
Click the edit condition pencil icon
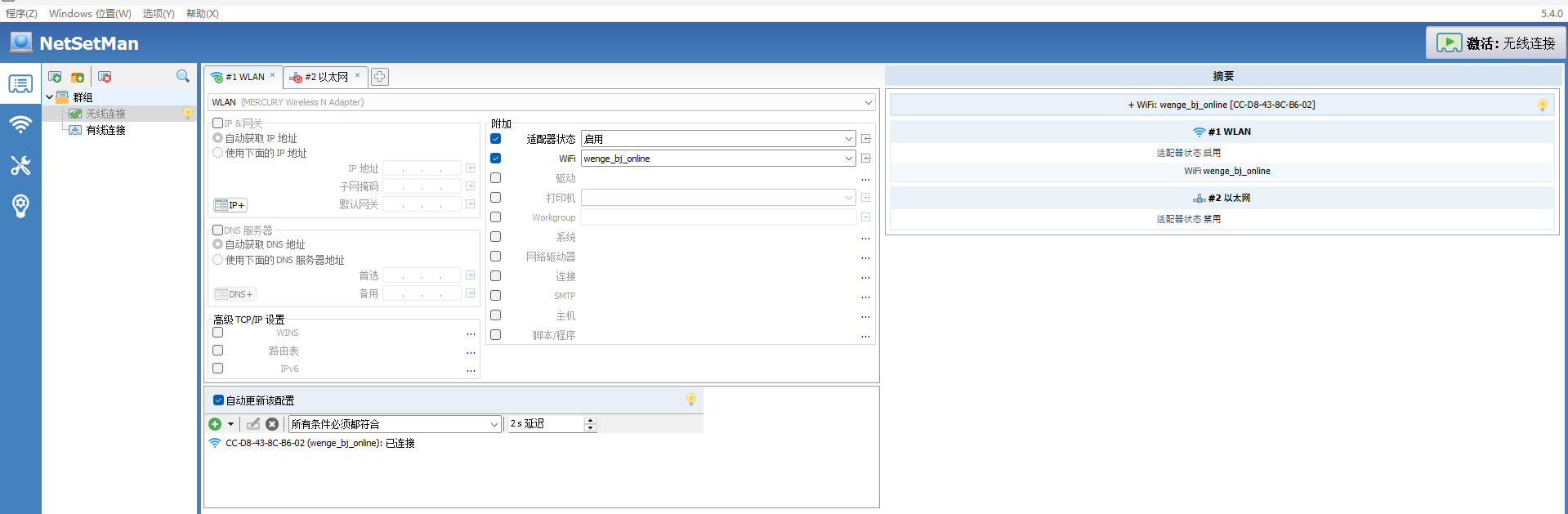253,424
